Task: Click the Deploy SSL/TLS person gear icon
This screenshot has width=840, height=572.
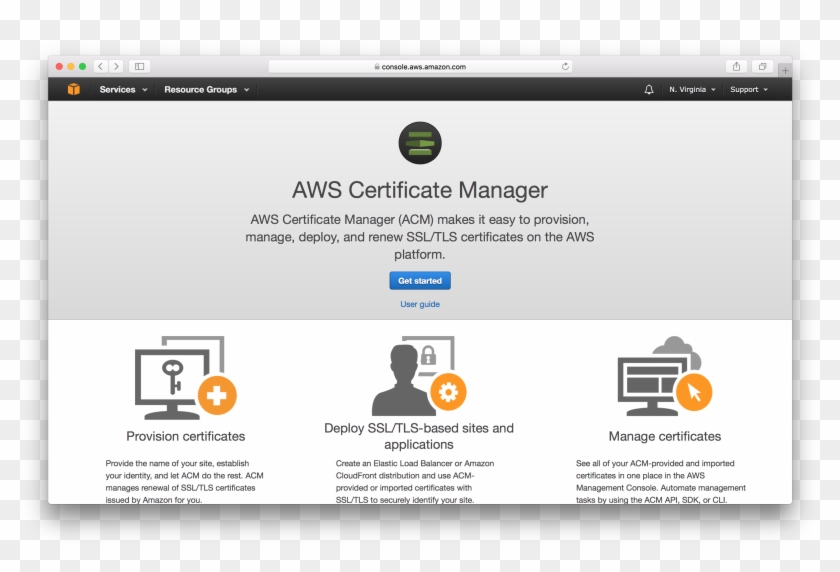Action: tap(419, 375)
